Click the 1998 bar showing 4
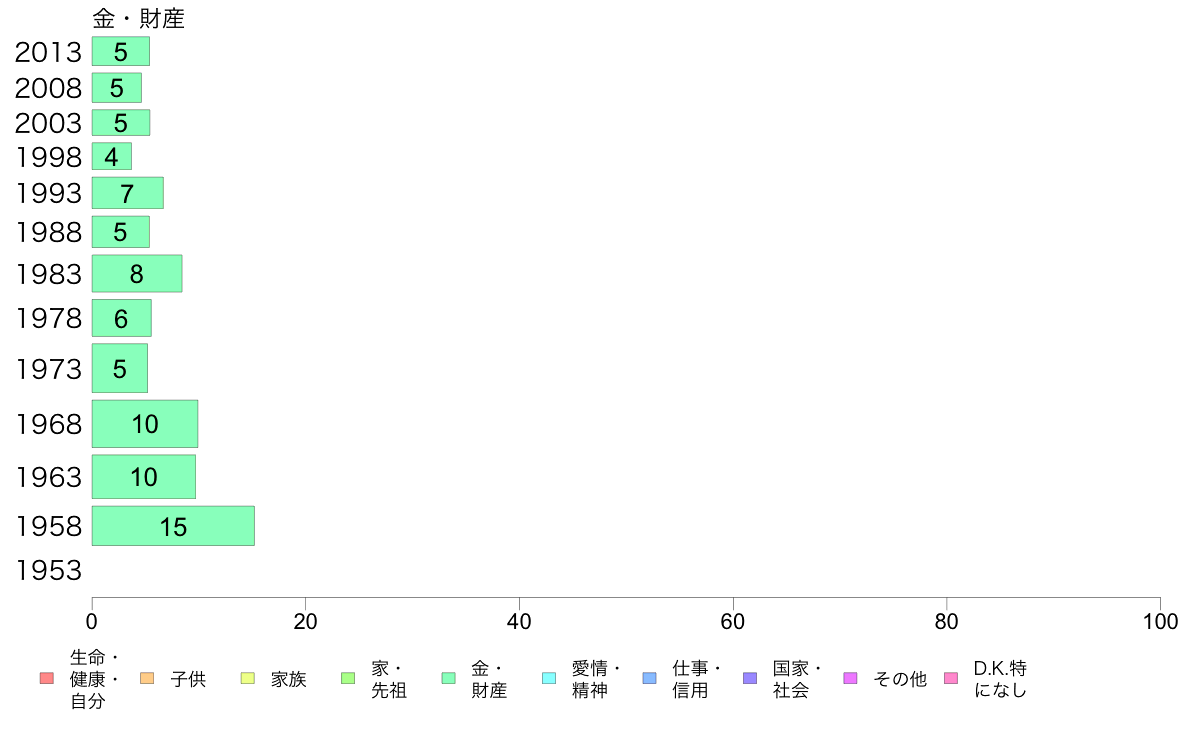Image resolution: width=1188 pixels, height=736 pixels. 112,157
